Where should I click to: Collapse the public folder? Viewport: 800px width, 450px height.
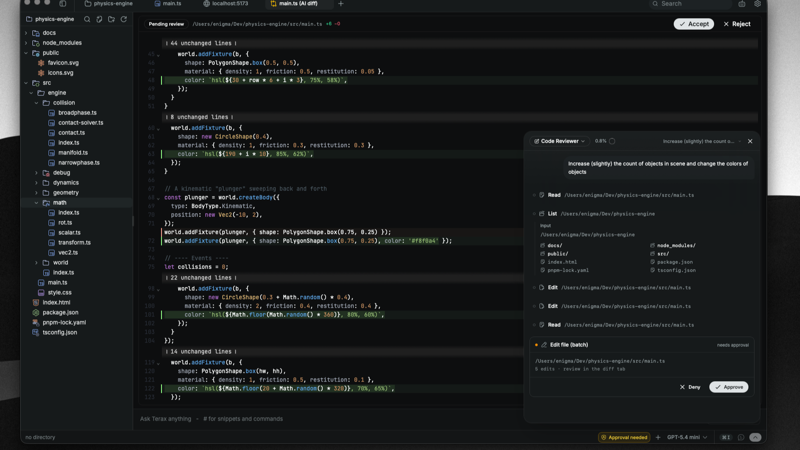point(26,53)
